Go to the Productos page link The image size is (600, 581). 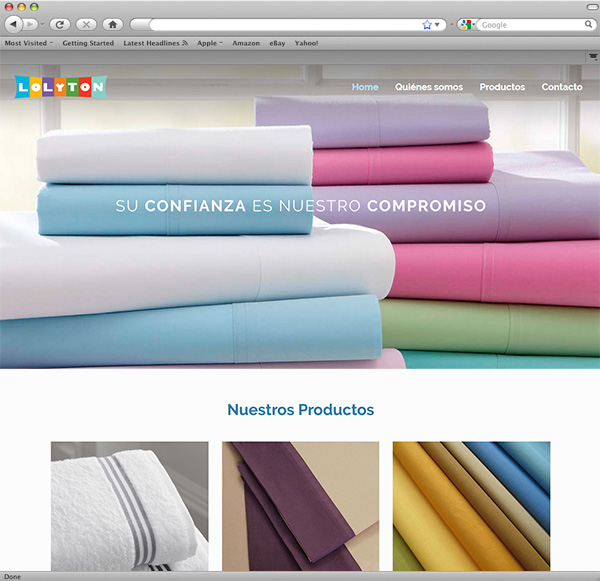pyautogui.click(x=502, y=87)
